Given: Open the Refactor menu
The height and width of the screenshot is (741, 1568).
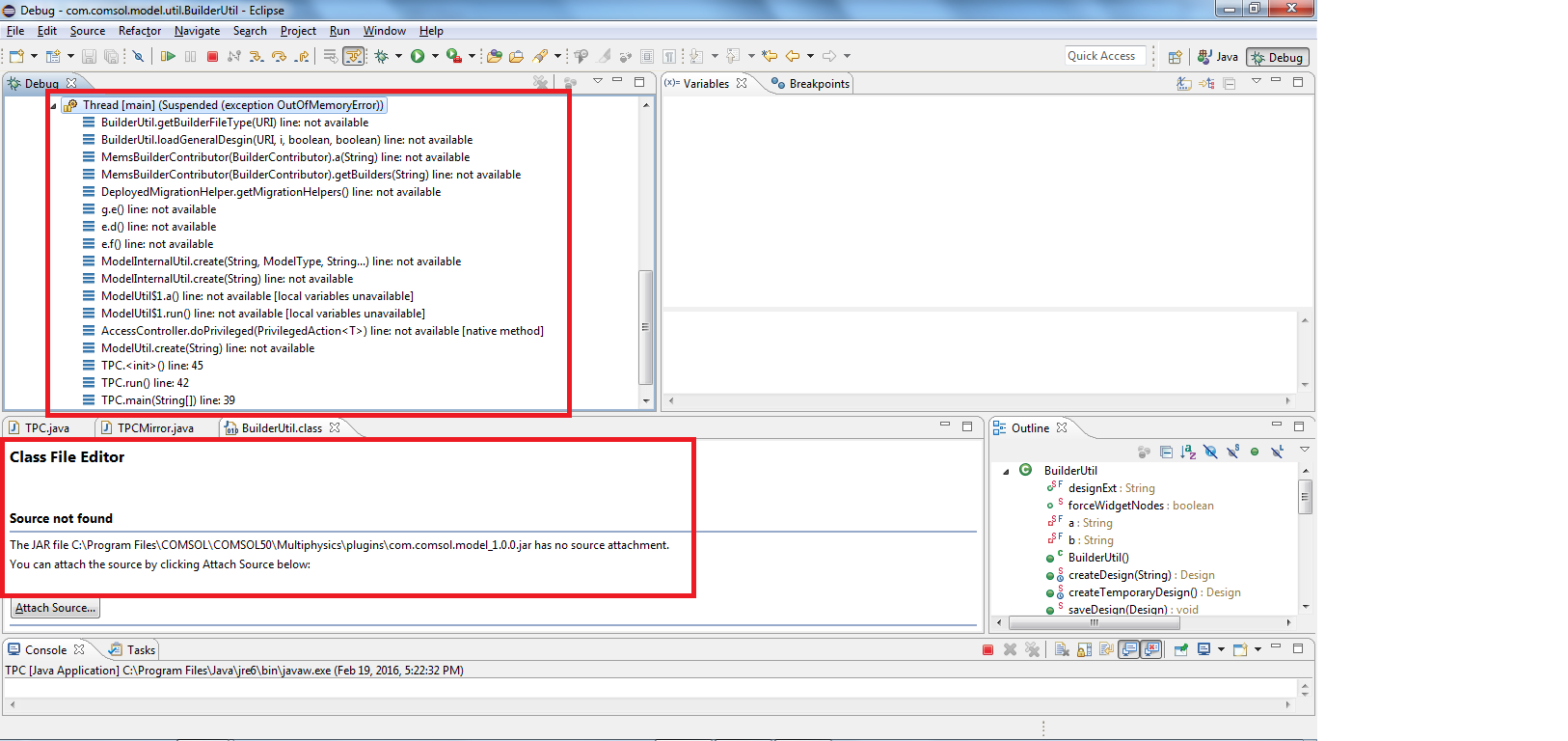Looking at the screenshot, I should [x=140, y=31].
